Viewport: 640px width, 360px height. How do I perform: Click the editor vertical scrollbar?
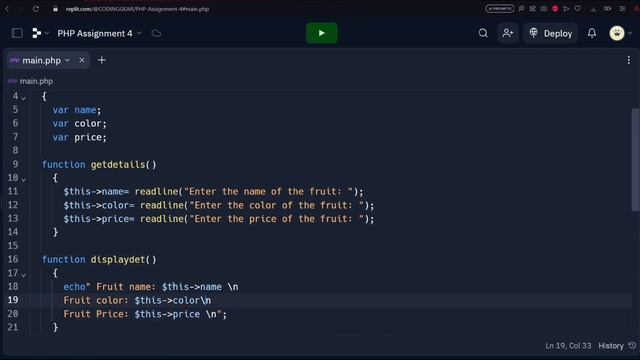(x=636, y=160)
